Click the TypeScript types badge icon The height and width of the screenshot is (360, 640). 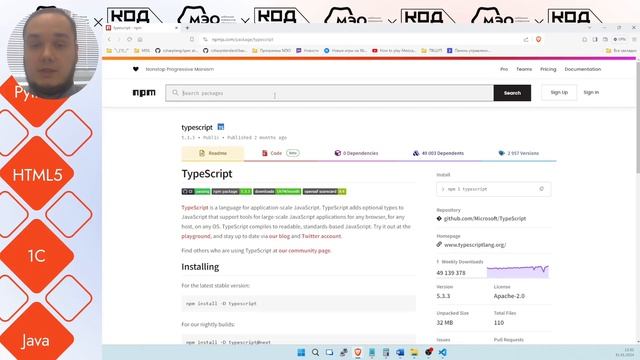[221, 127]
